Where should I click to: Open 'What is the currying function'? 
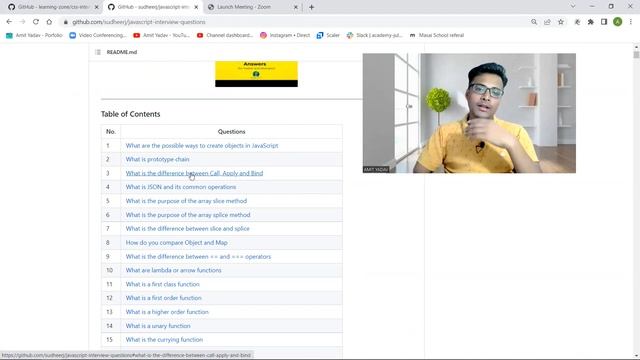pos(164,340)
